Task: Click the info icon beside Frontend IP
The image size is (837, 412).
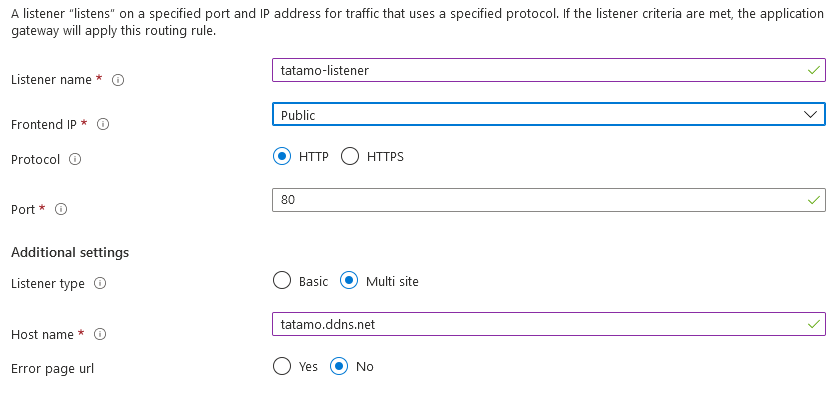Action: click(103, 124)
